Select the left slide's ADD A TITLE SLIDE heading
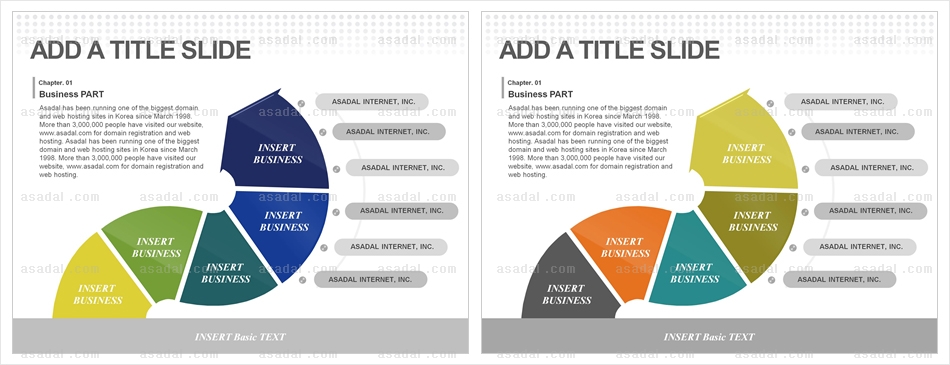Image resolution: width=950 pixels, height=365 pixels. [x=141, y=50]
